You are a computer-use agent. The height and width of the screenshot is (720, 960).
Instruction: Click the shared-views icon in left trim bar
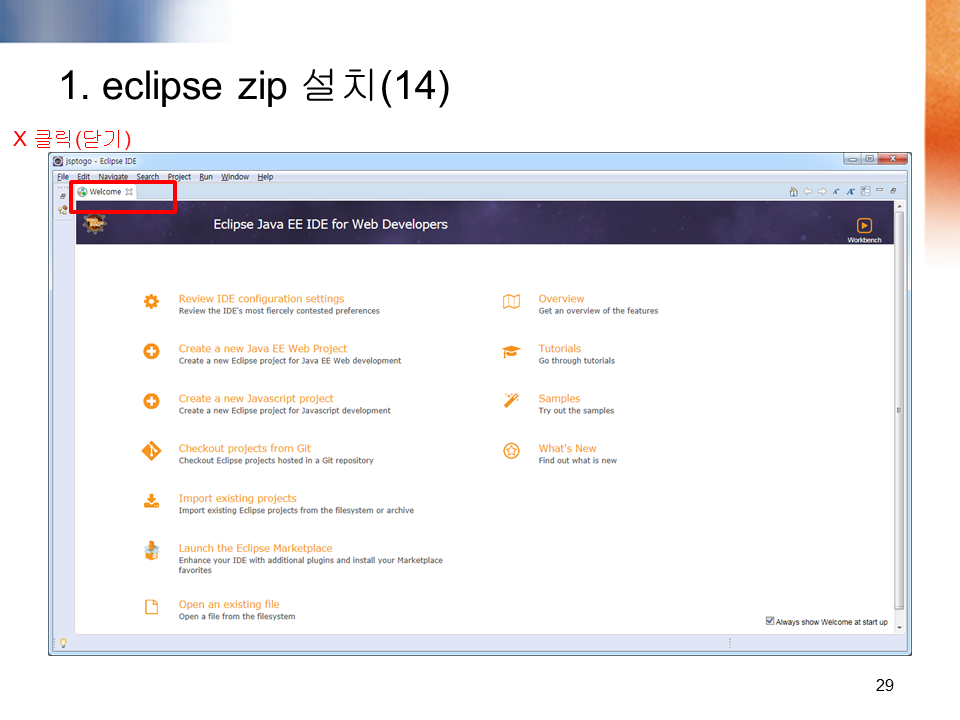point(62,210)
